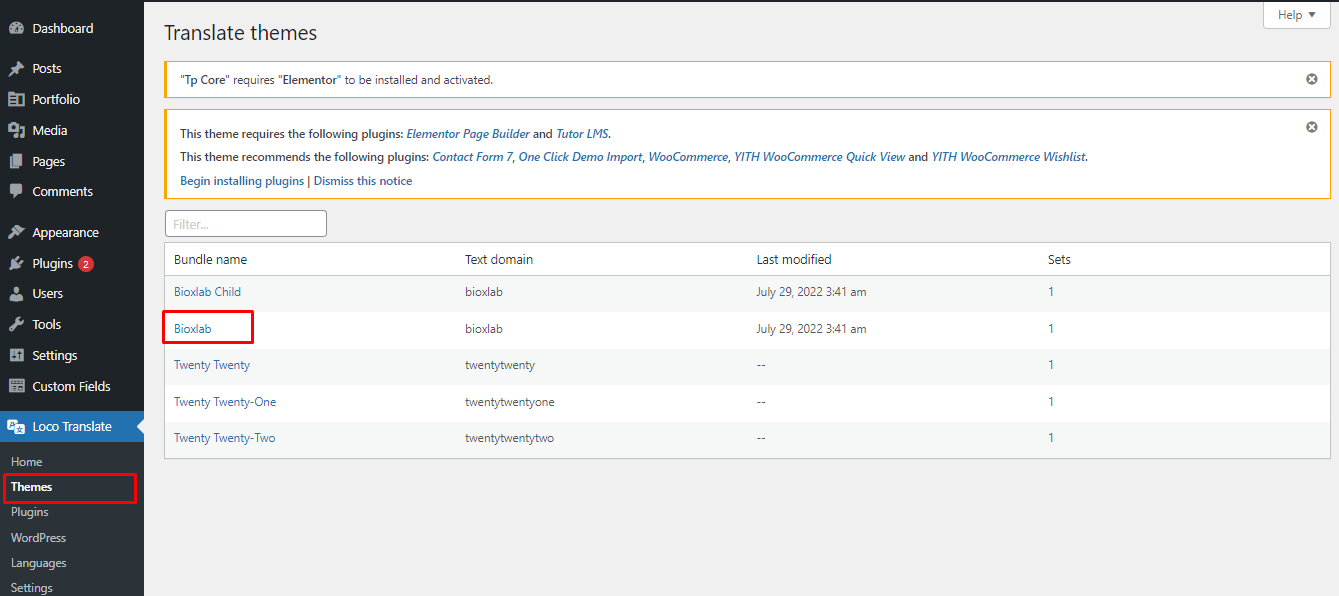This screenshot has width=1339, height=596.
Task: Open the Twenty Twenty-One bundle link
Action: [225, 402]
